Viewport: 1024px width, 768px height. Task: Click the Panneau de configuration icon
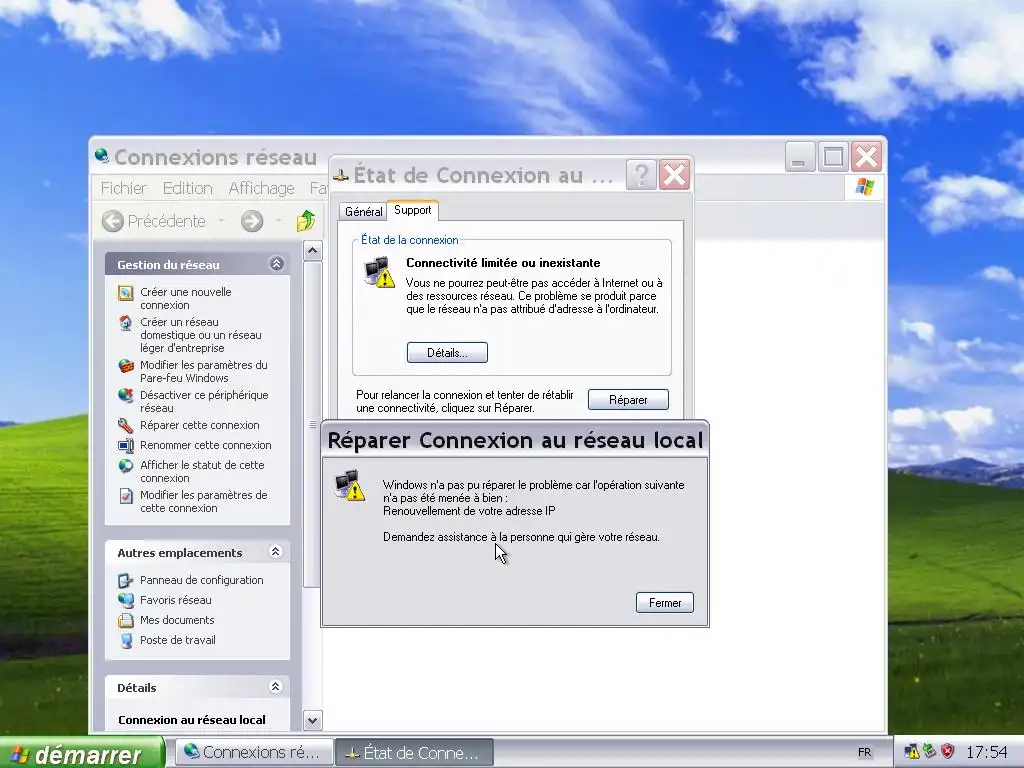point(125,581)
